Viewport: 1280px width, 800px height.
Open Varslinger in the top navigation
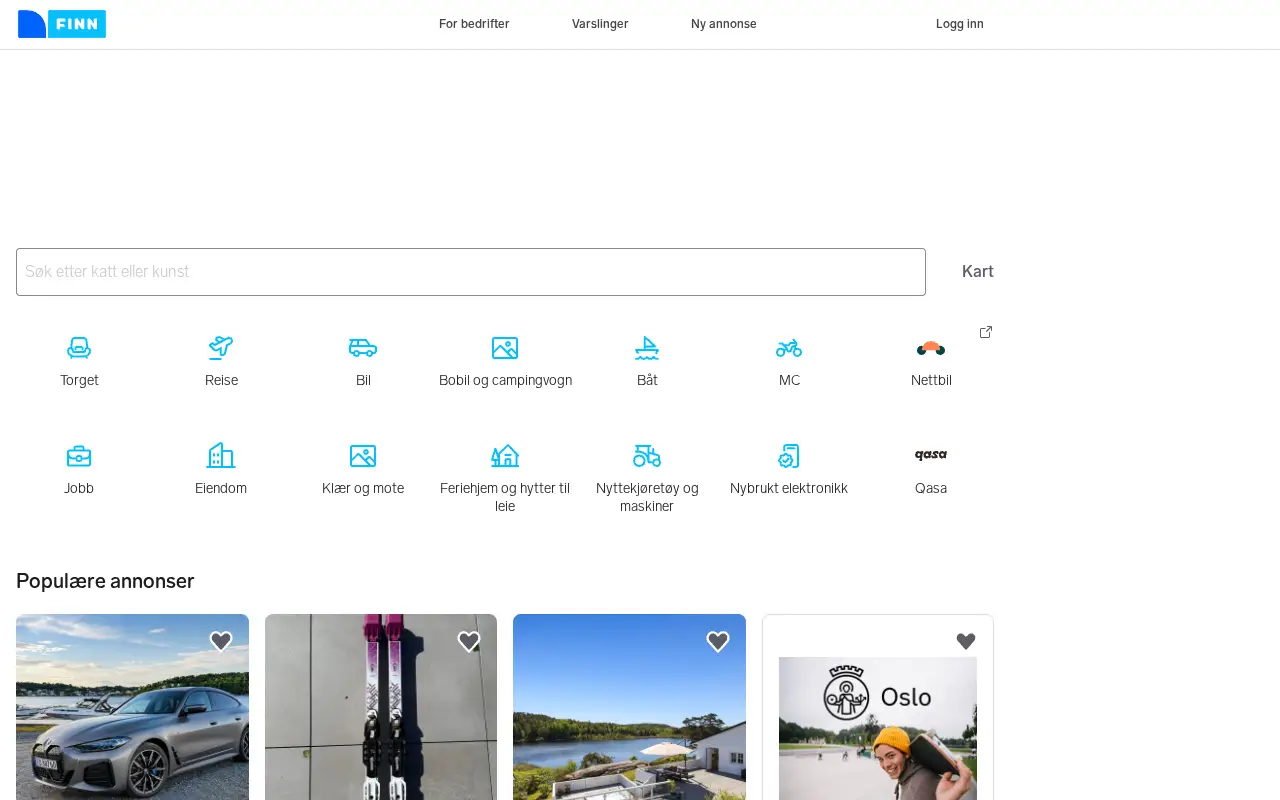pos(600,24)
